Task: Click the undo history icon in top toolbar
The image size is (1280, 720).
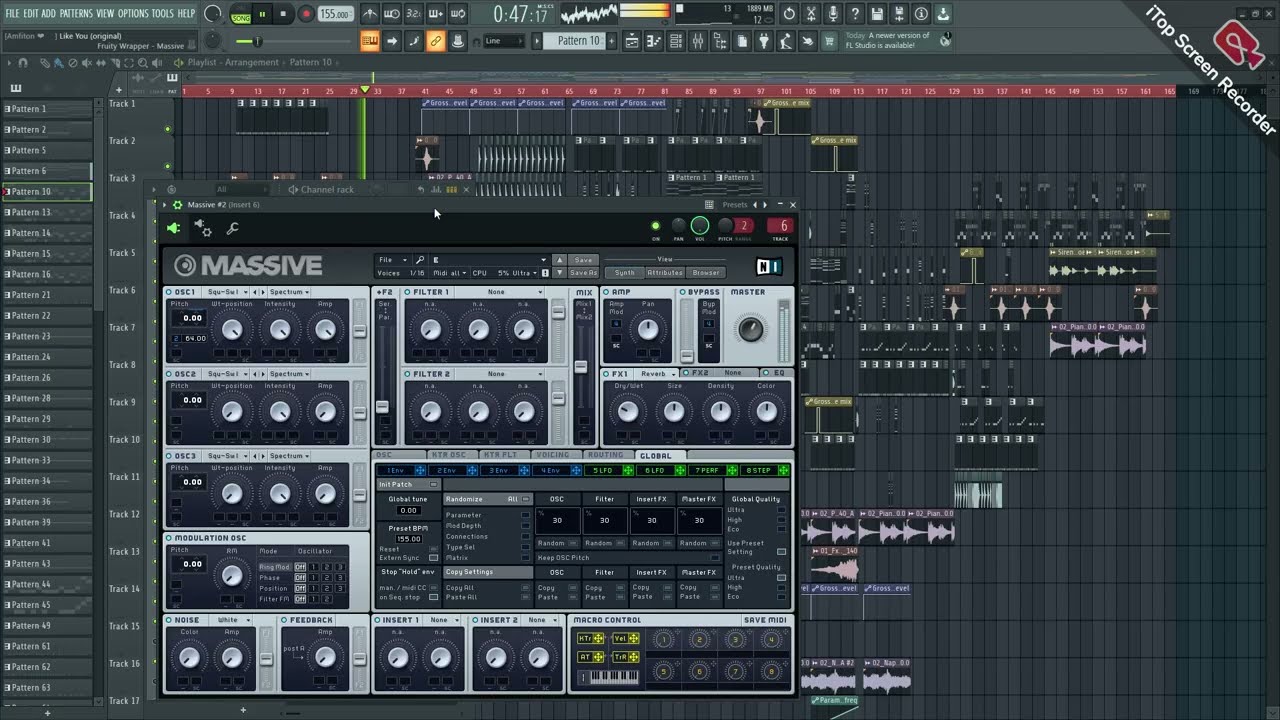Action: 789,14
